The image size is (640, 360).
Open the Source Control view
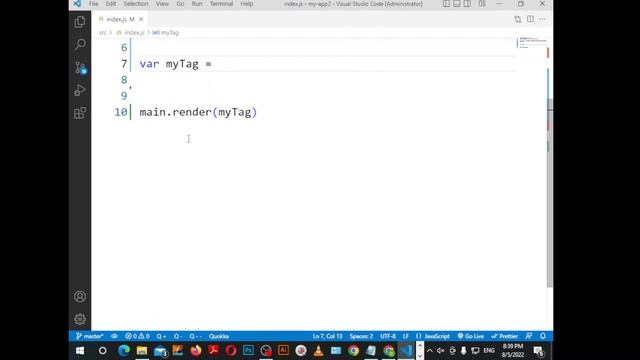tap(80, 67)
